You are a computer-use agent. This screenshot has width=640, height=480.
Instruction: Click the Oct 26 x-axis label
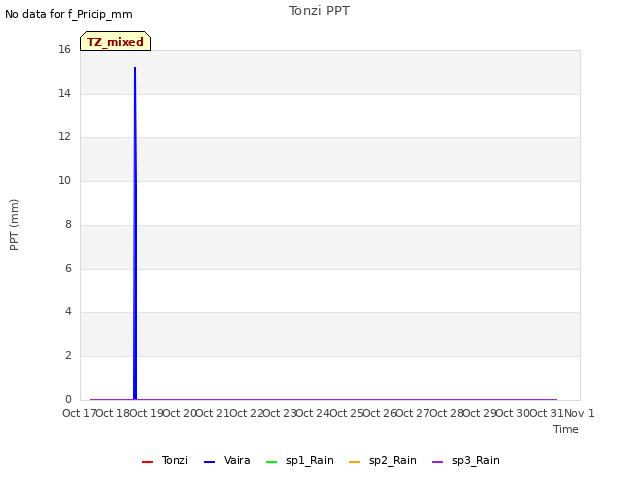pyautogui.click(x=380, y=413)
